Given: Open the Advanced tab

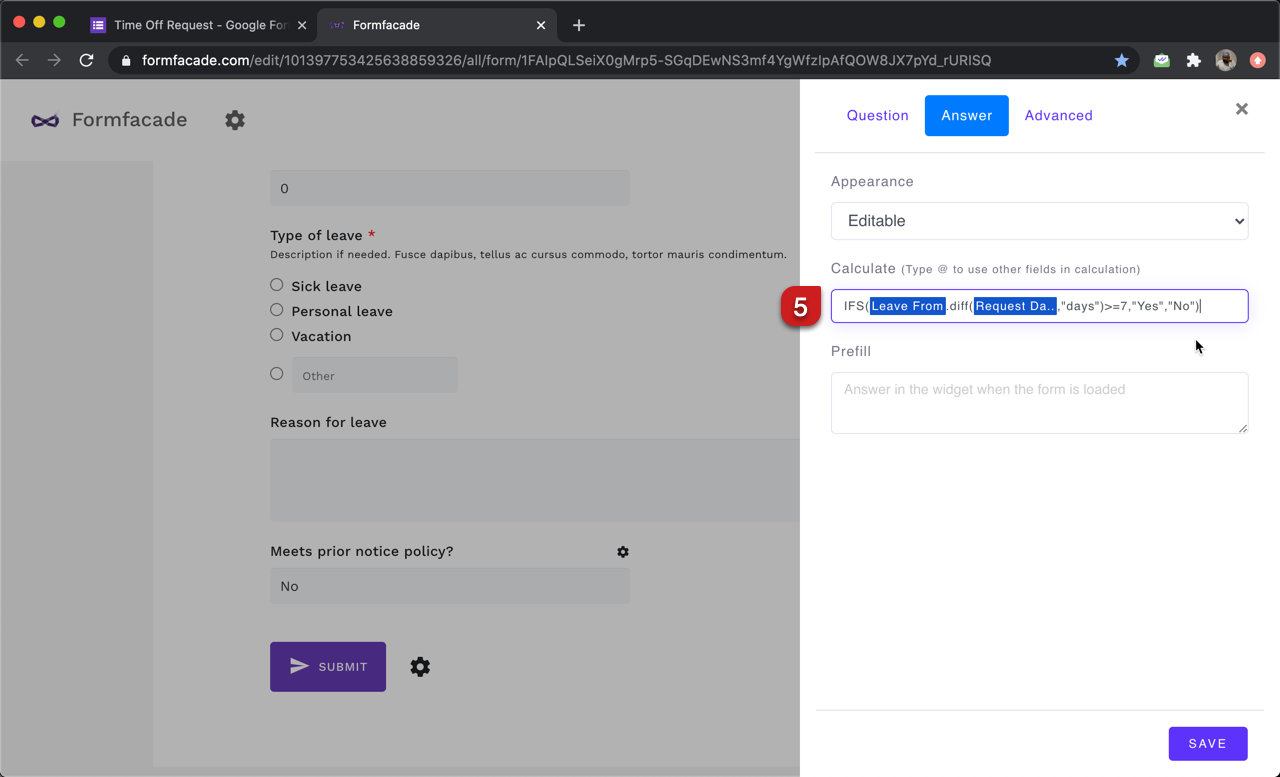Looking at the screenshot, I should tap(1058, 116).
